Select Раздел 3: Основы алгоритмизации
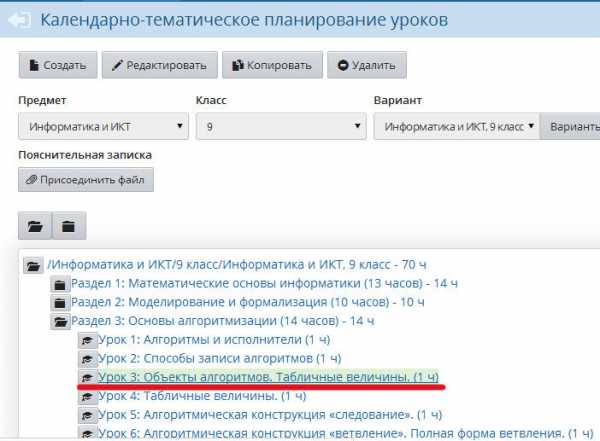This screenshot has height=441, width=600. [x=223, y=321]
